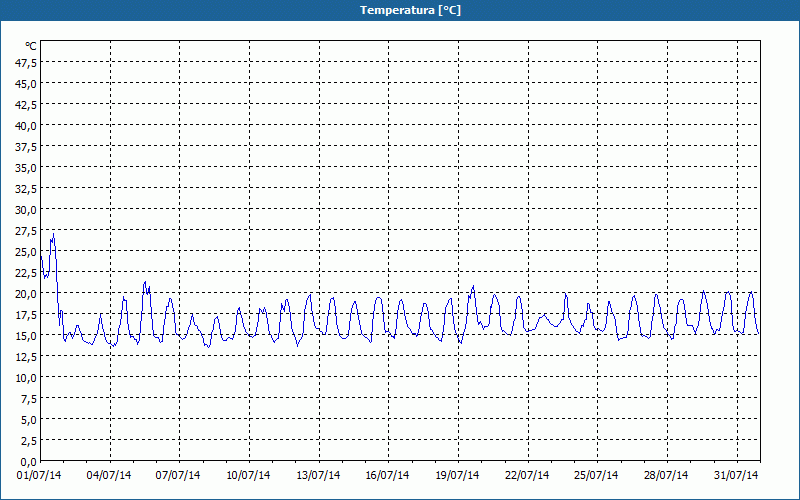Select the 40,0 y-axis value

26,126
